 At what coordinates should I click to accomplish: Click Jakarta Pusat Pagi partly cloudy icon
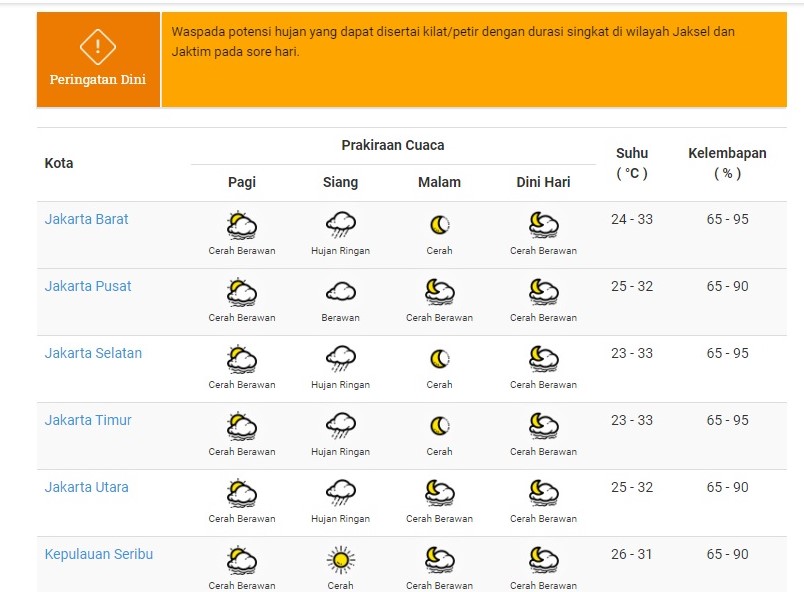pos(242,292)
